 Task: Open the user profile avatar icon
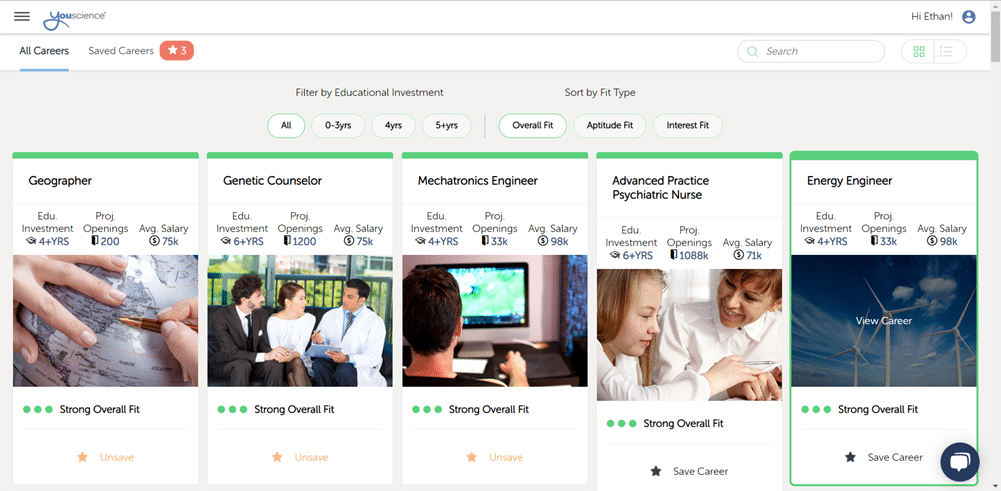click(x=968, y=17)
